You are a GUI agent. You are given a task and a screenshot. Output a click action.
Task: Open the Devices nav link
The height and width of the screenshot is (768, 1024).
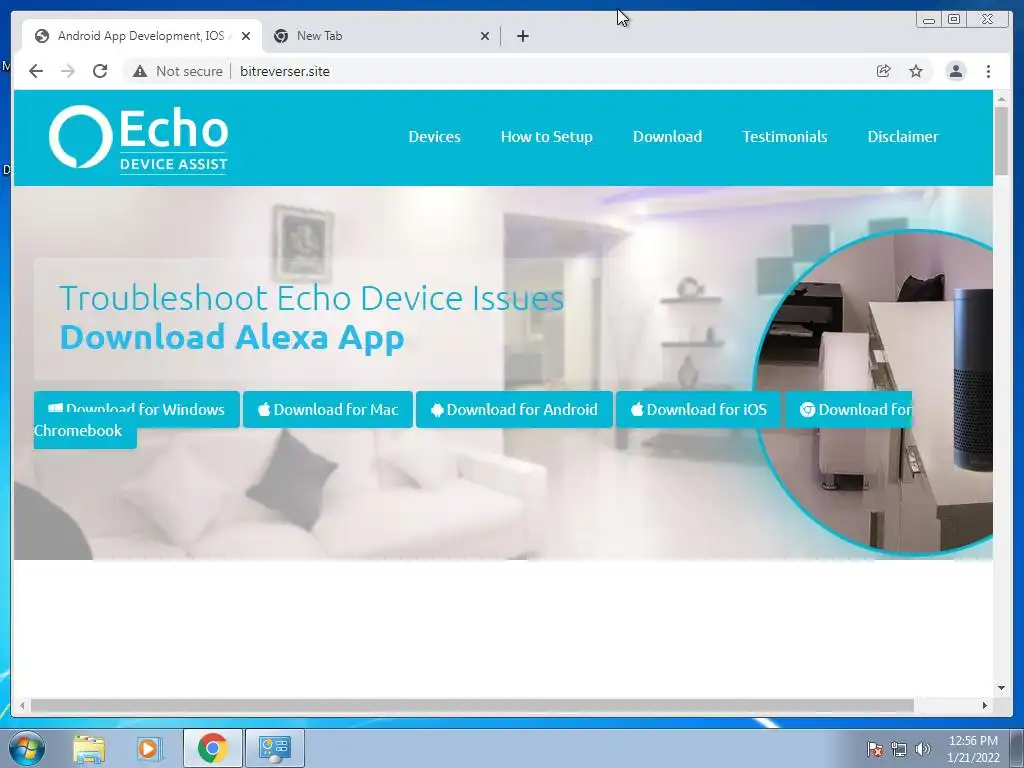[434, 136]
